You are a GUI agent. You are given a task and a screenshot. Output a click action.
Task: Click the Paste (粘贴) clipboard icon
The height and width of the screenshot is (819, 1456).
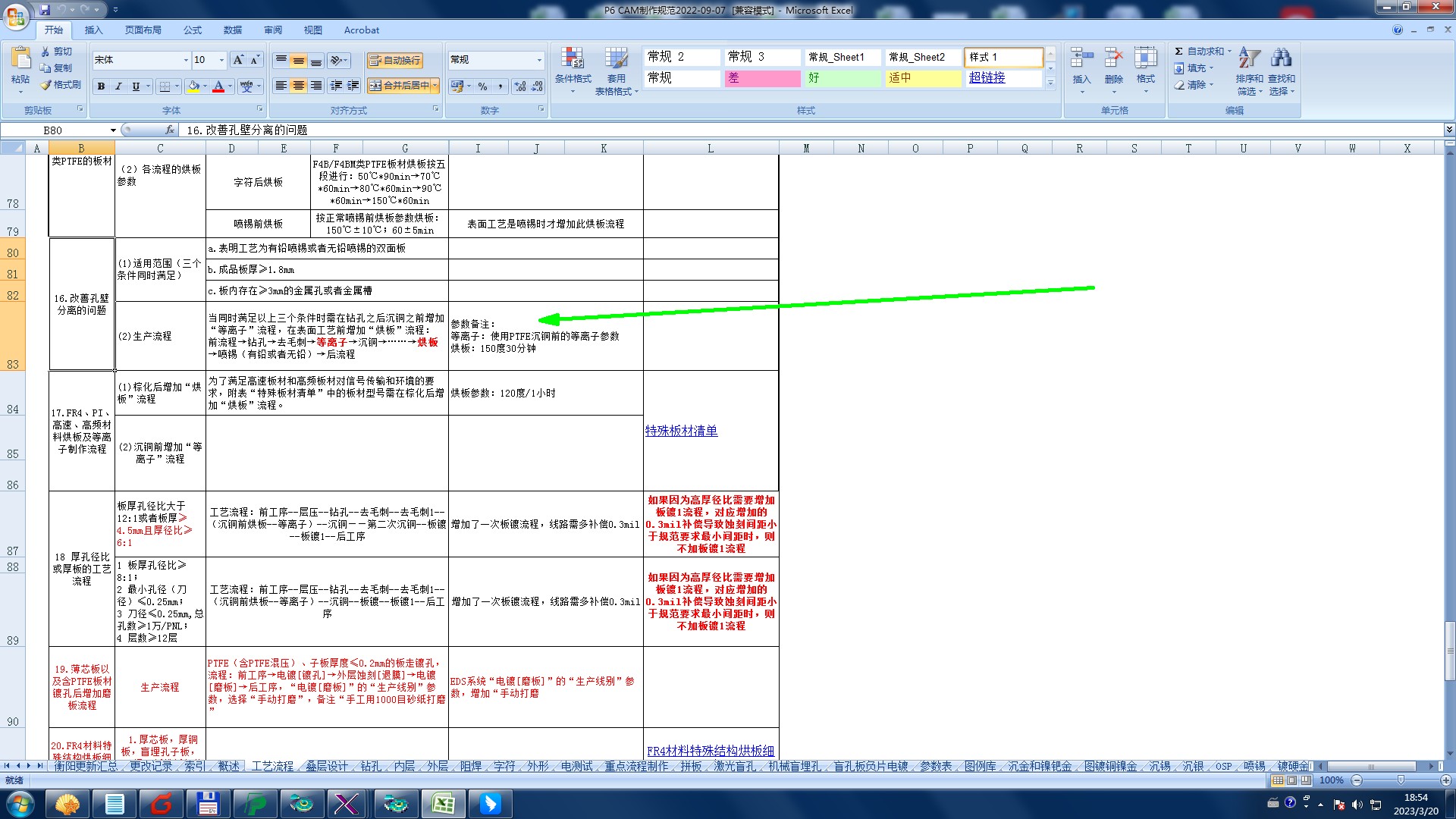(x=20, y=58)
